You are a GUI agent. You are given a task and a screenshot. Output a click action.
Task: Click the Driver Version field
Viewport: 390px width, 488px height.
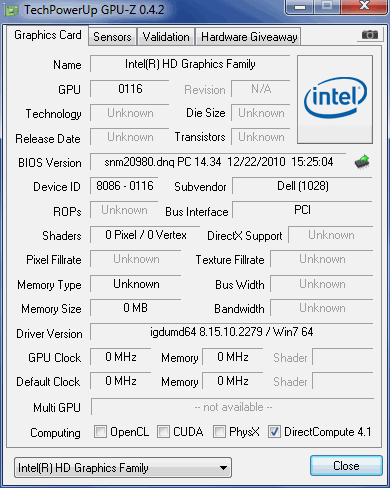[231, 332]
